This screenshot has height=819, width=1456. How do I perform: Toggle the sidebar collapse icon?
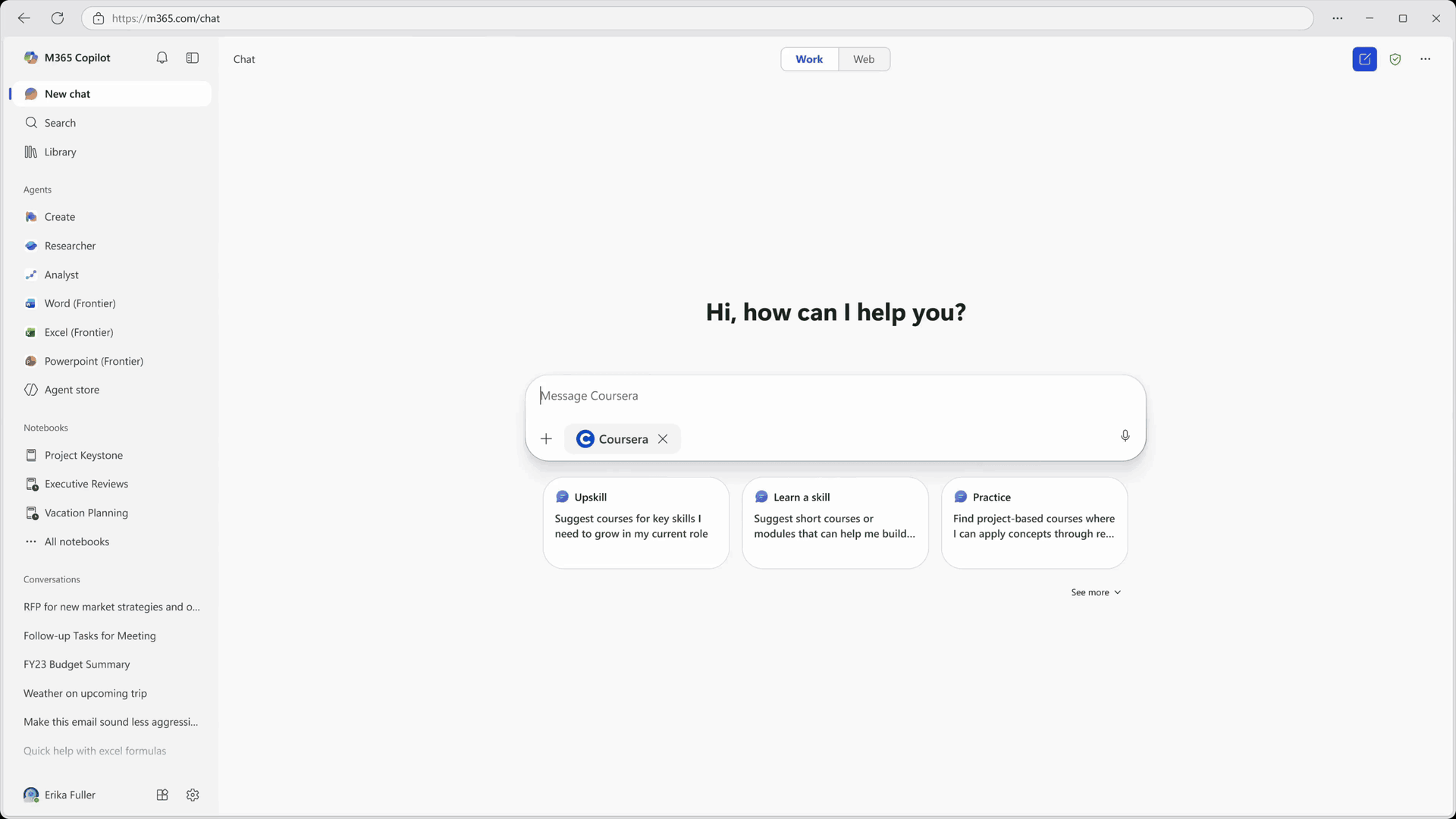tap(192, 58)
